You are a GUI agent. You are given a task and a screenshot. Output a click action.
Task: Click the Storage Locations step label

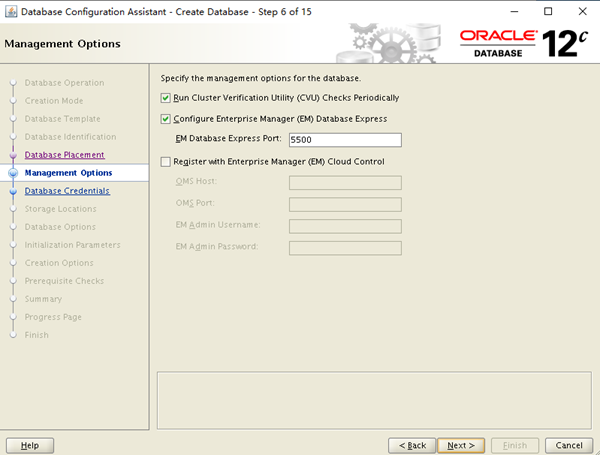coord(60,209)
